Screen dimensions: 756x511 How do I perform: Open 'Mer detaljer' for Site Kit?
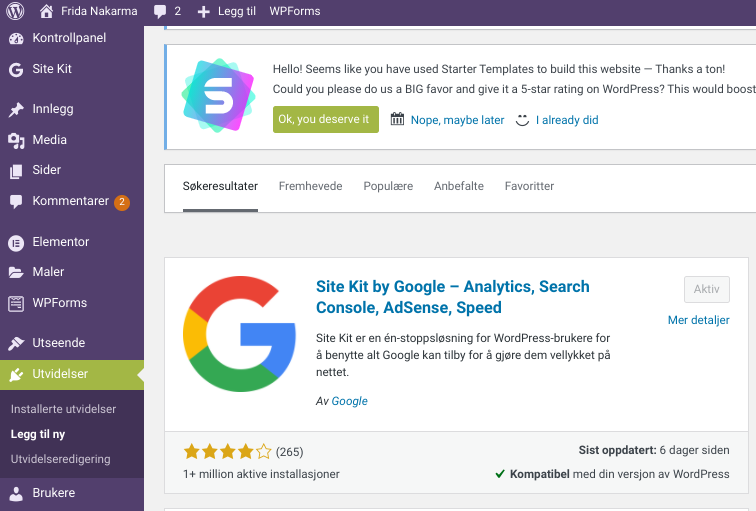[698, 320]
